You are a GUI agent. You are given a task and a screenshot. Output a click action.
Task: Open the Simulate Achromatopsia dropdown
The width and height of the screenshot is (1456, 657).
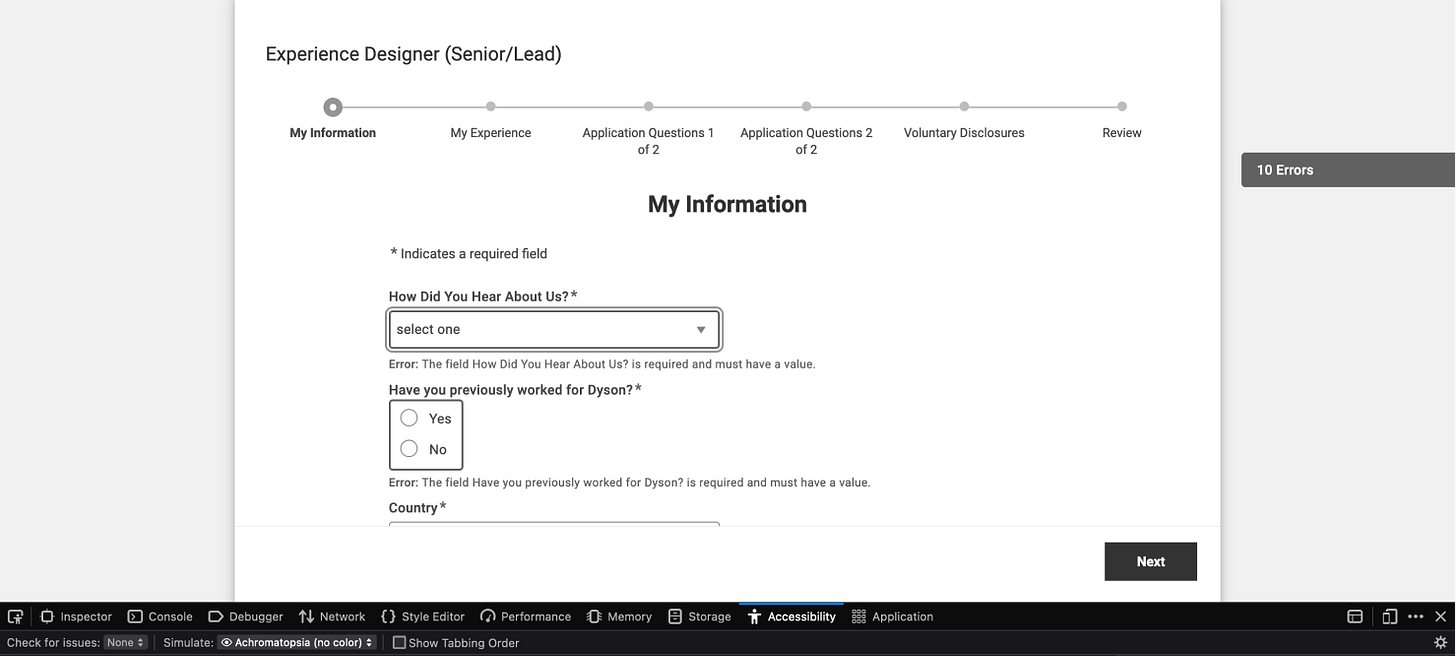[x=295, y=642]
